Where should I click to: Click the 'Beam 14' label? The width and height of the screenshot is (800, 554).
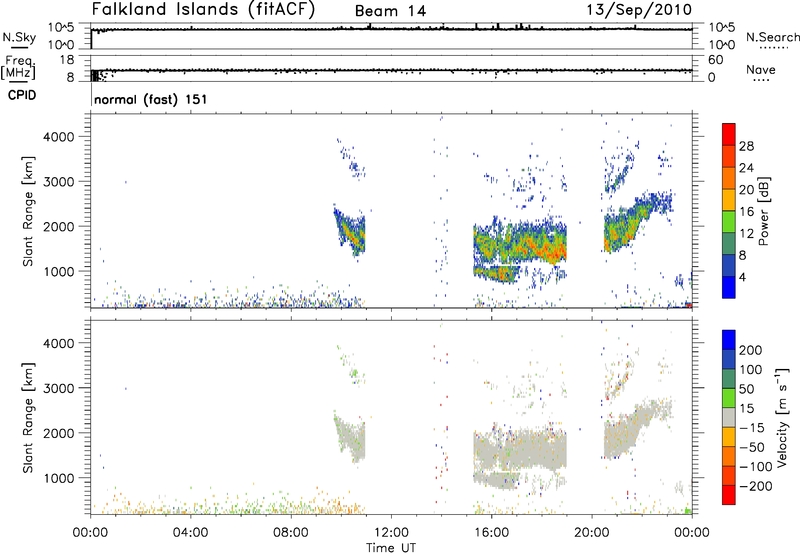point(390,11)
